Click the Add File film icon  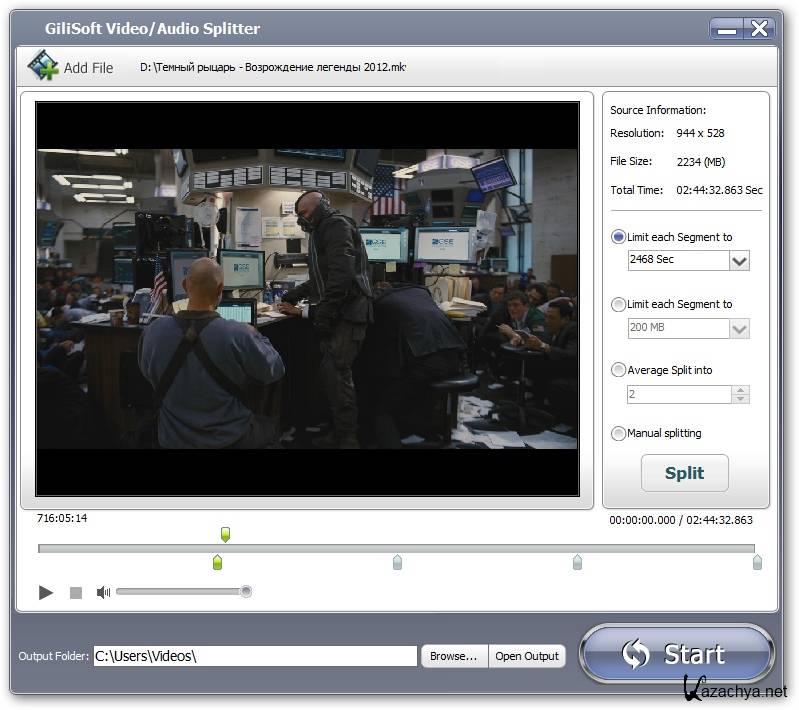click(43, 67)
